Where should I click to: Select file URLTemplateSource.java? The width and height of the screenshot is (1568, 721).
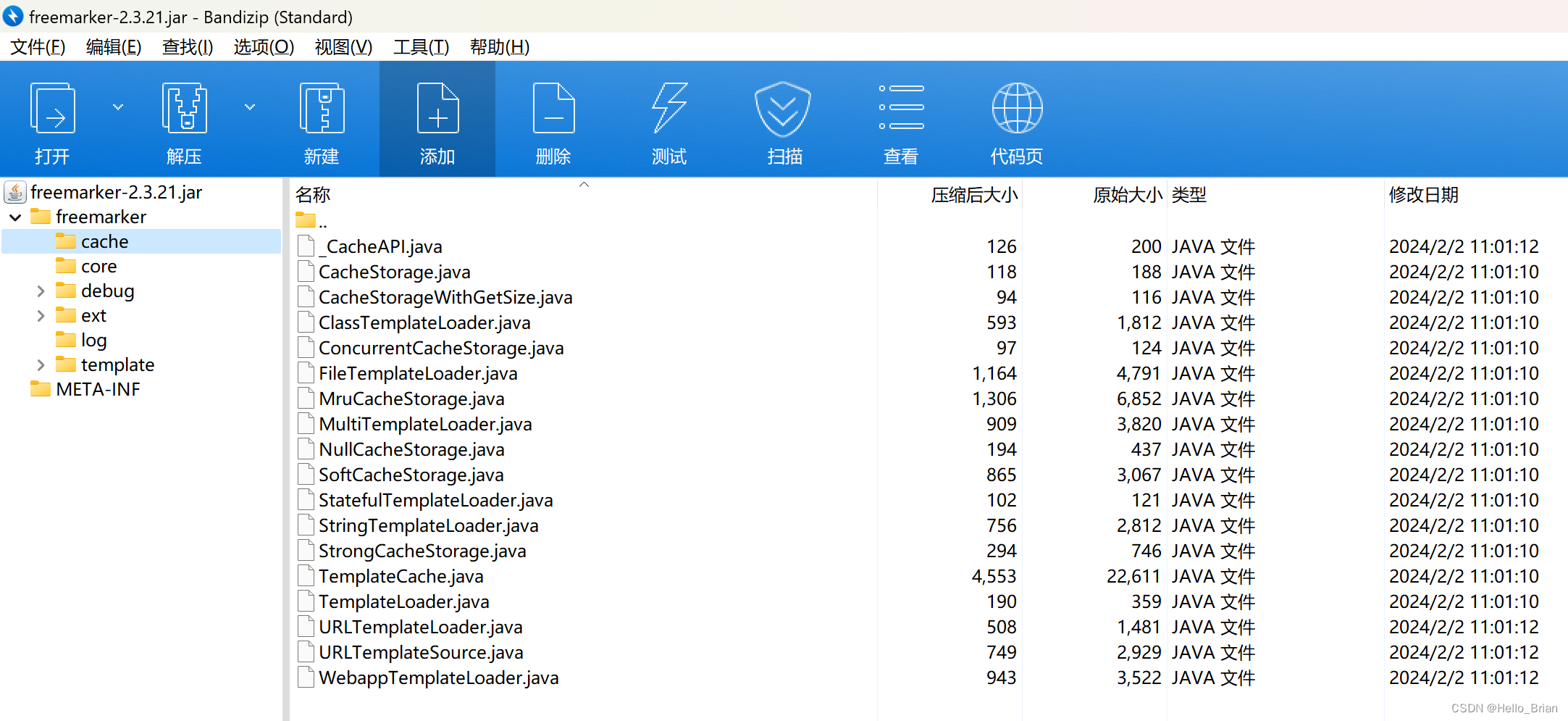pyautogui.click(x=421, y=652)
